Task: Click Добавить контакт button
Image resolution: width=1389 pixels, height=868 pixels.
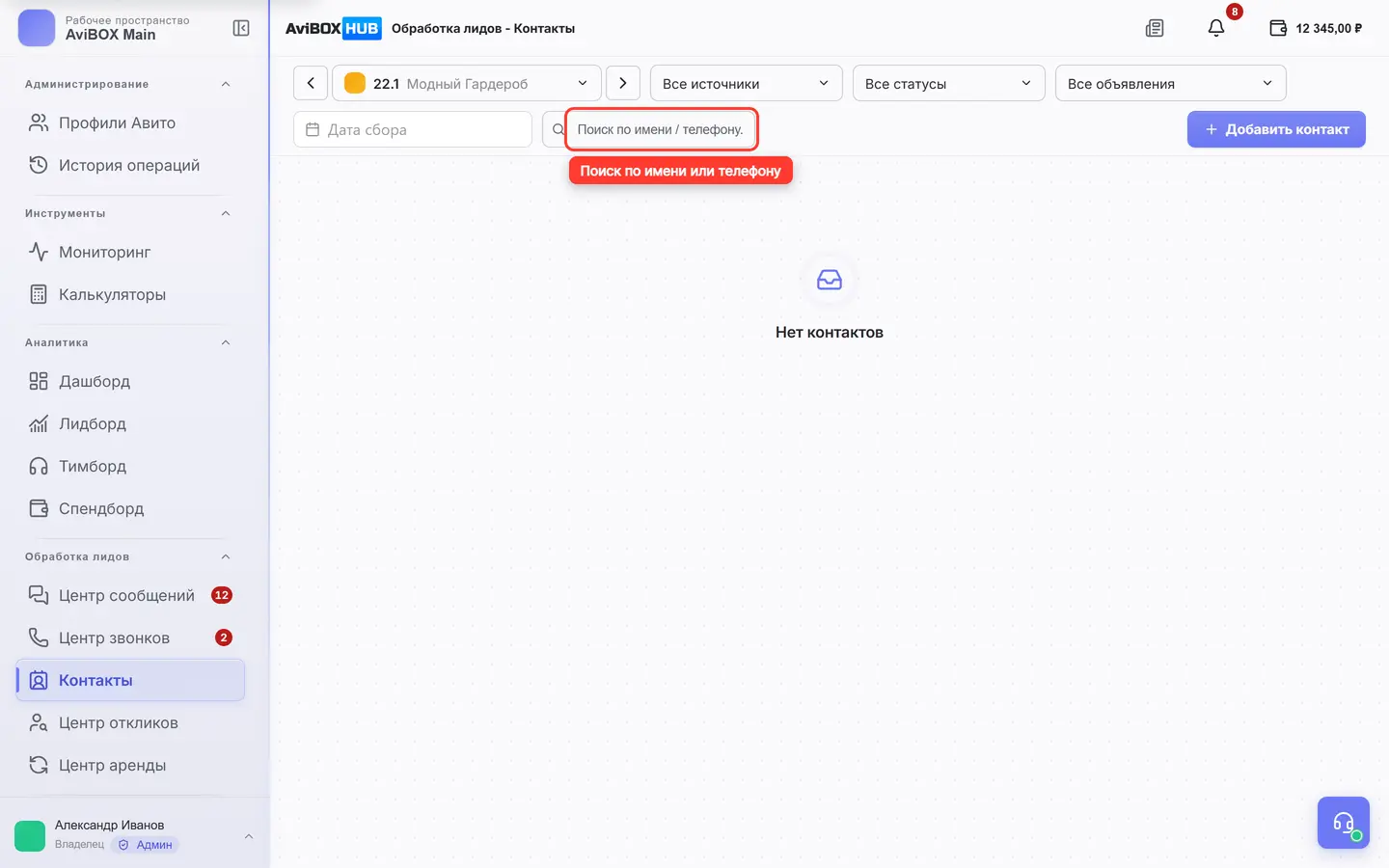Action: tap(1276, 129)
